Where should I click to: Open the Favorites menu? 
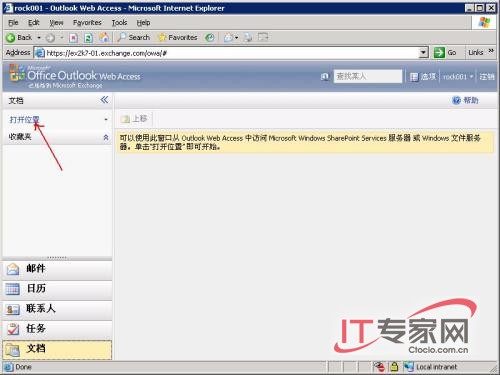(87, 23)
